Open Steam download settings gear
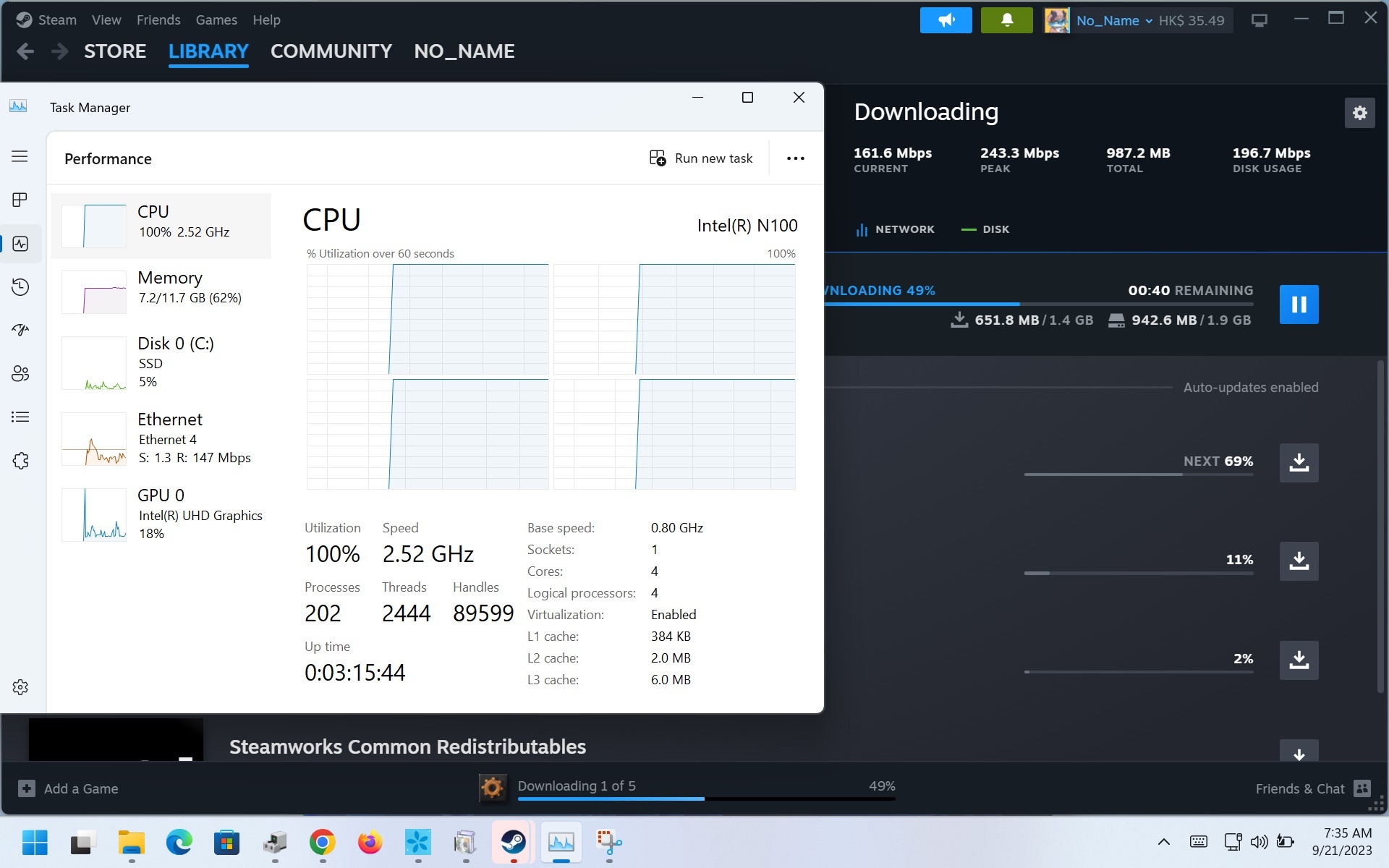Viewport: 1389px width, 868px height. 1359,113
